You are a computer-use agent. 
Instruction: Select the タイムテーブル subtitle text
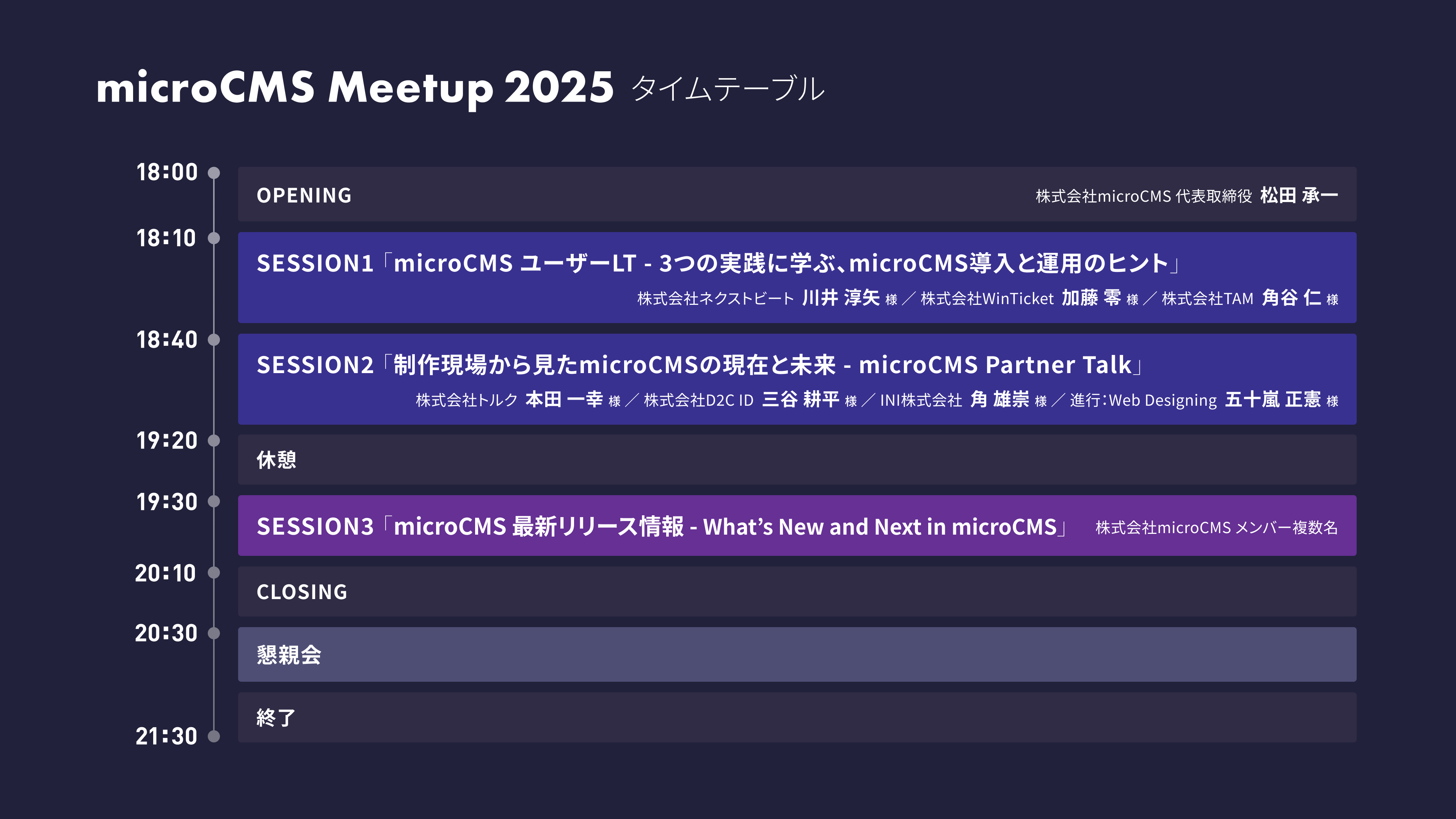click(728, 89)
